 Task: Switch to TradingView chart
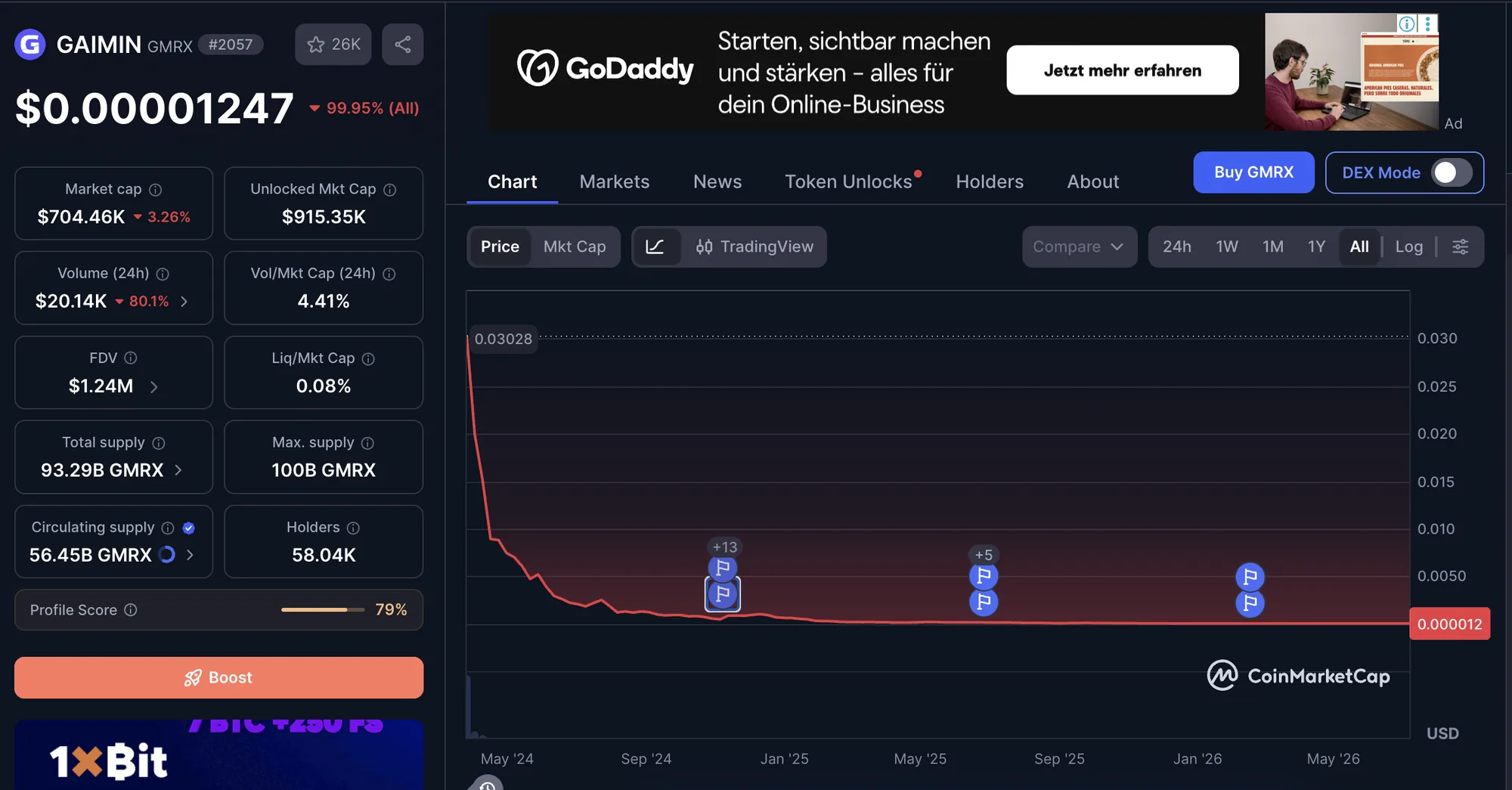(x=754, y=246)
